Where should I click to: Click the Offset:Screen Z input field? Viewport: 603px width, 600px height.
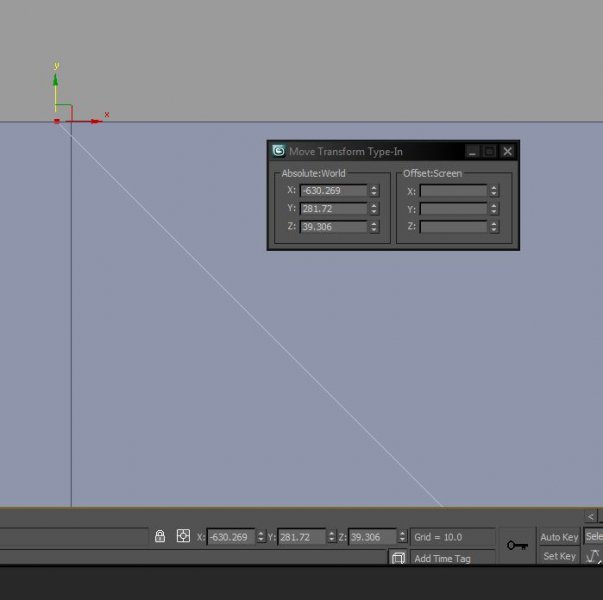point(453,227)
